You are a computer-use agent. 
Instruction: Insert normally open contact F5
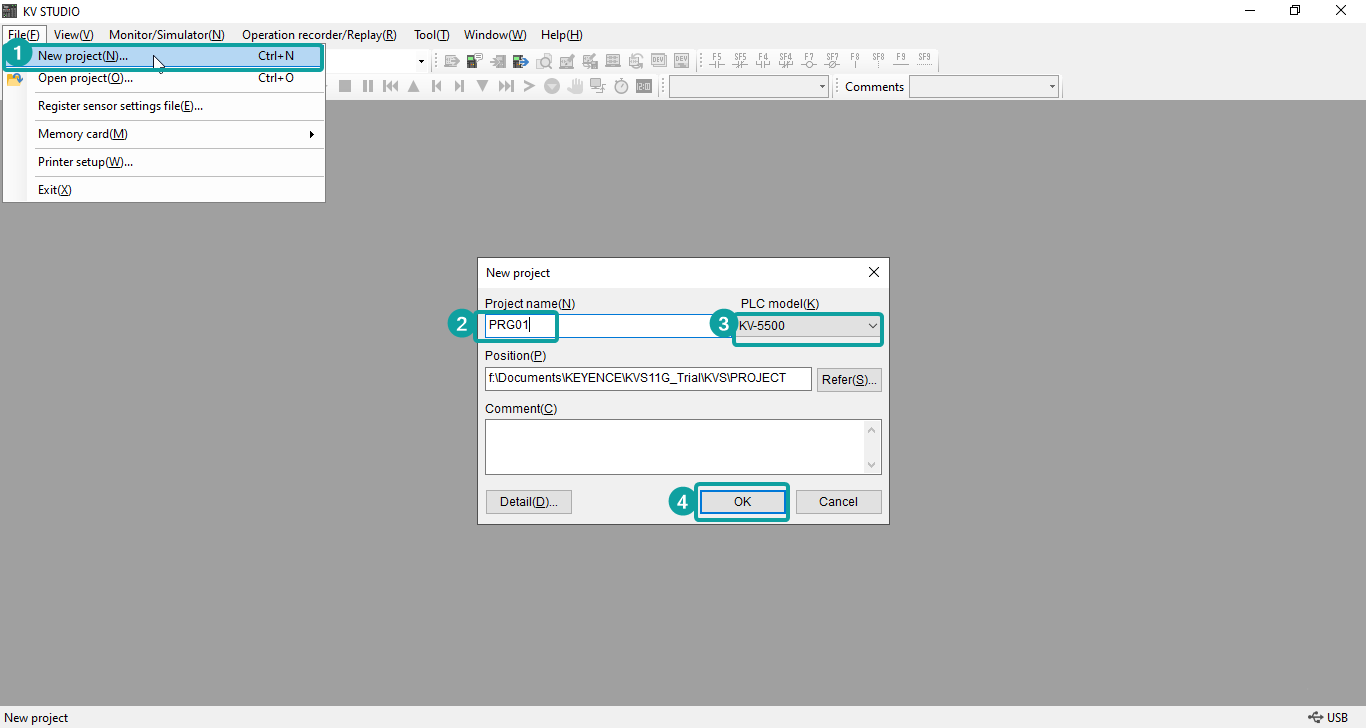click(x=716, y=60)
